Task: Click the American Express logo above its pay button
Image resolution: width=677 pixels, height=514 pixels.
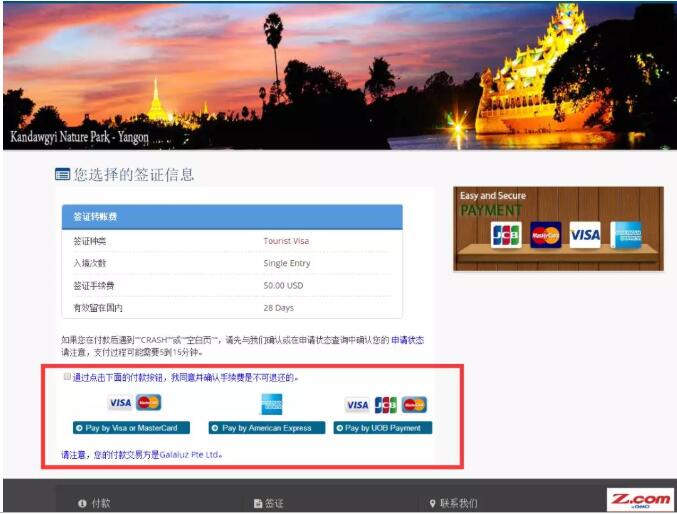Action: [271, 404]
